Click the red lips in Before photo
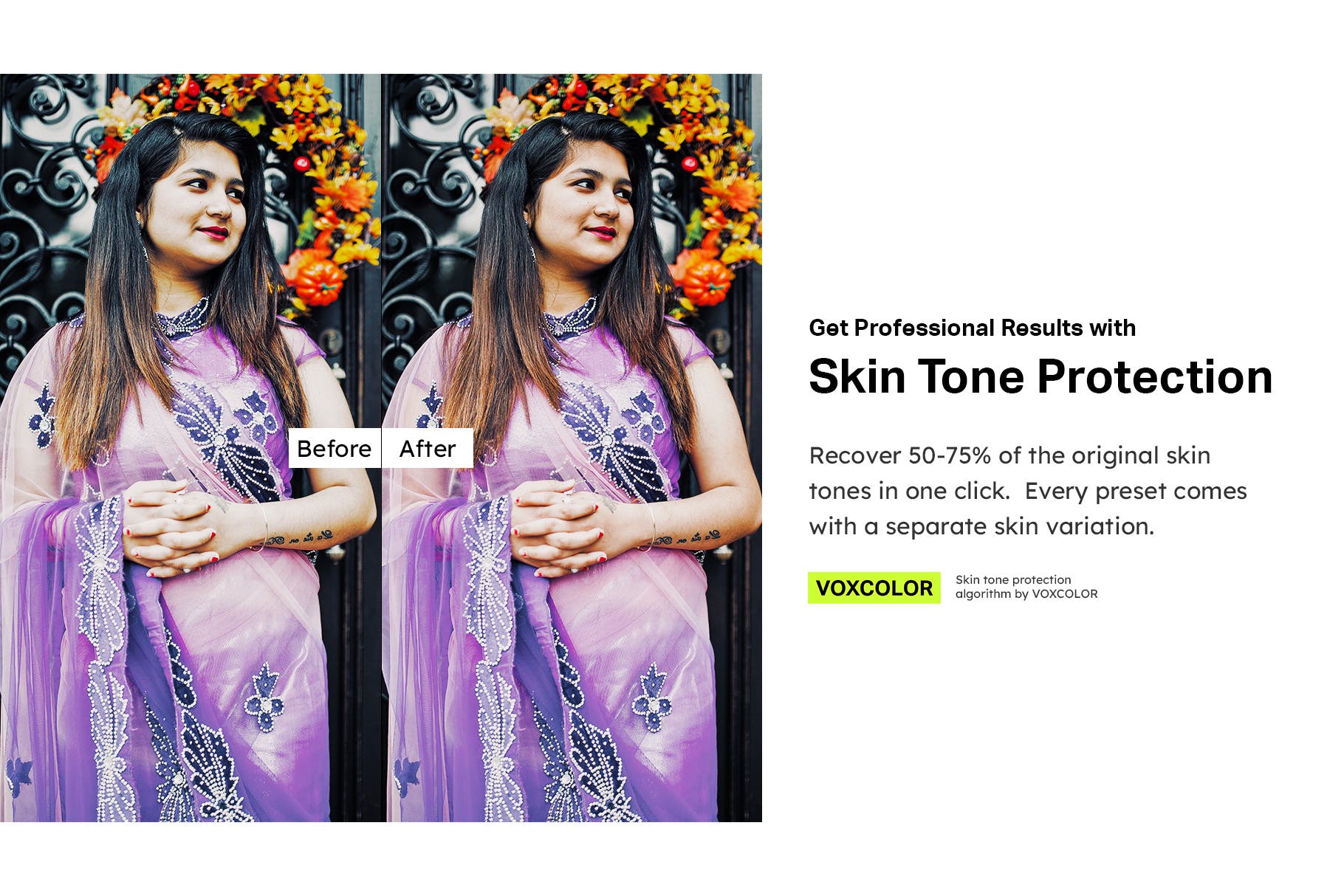The width and height of the screenshot is (1344, 896). tap(215, 233)
